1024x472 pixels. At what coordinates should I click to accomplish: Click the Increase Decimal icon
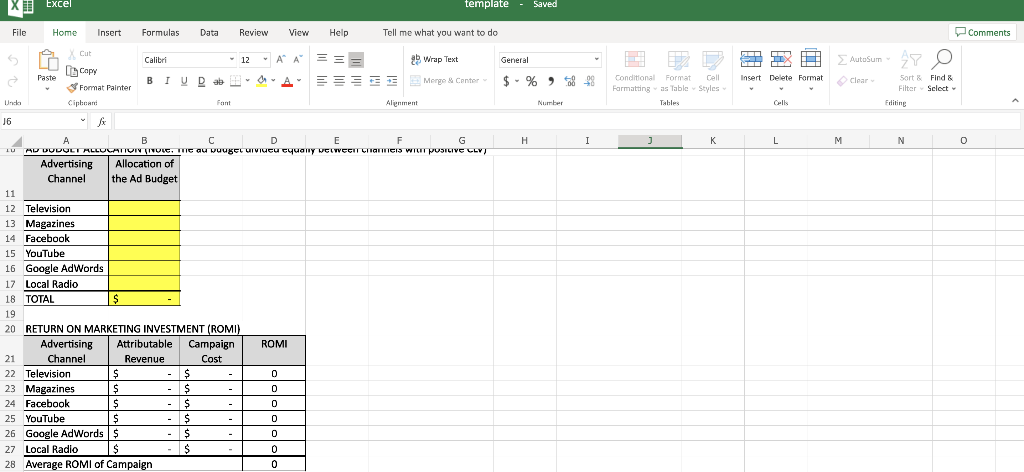[570, 81]
